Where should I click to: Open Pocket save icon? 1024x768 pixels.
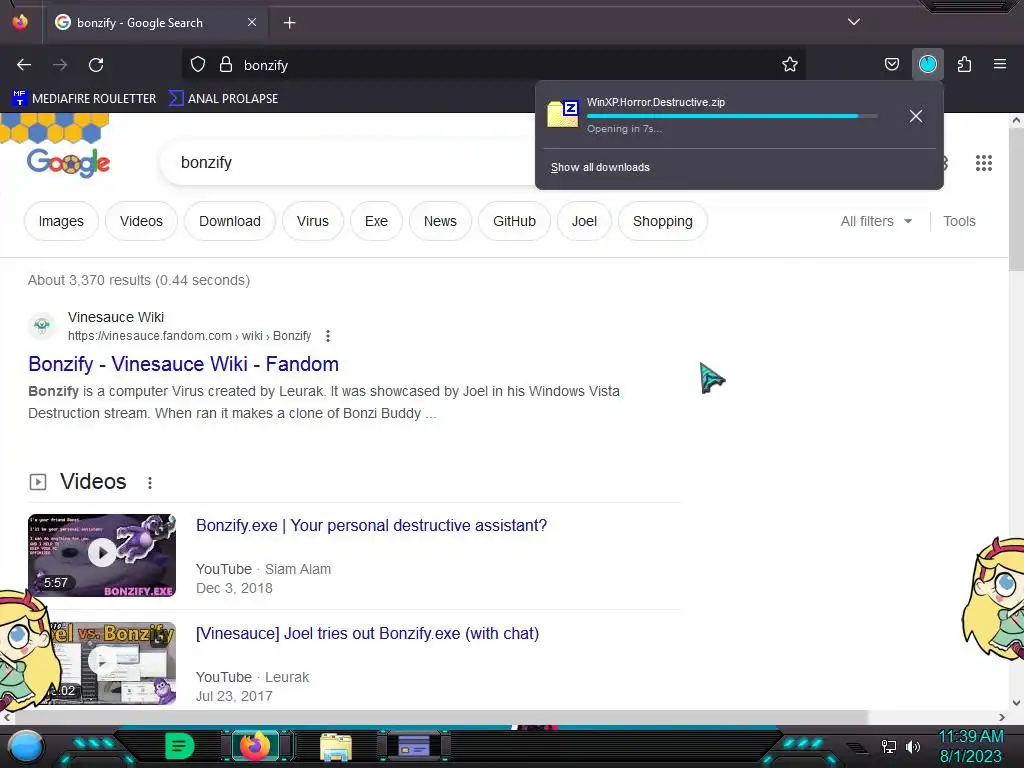pyautogui.click(x=891, y=65)
